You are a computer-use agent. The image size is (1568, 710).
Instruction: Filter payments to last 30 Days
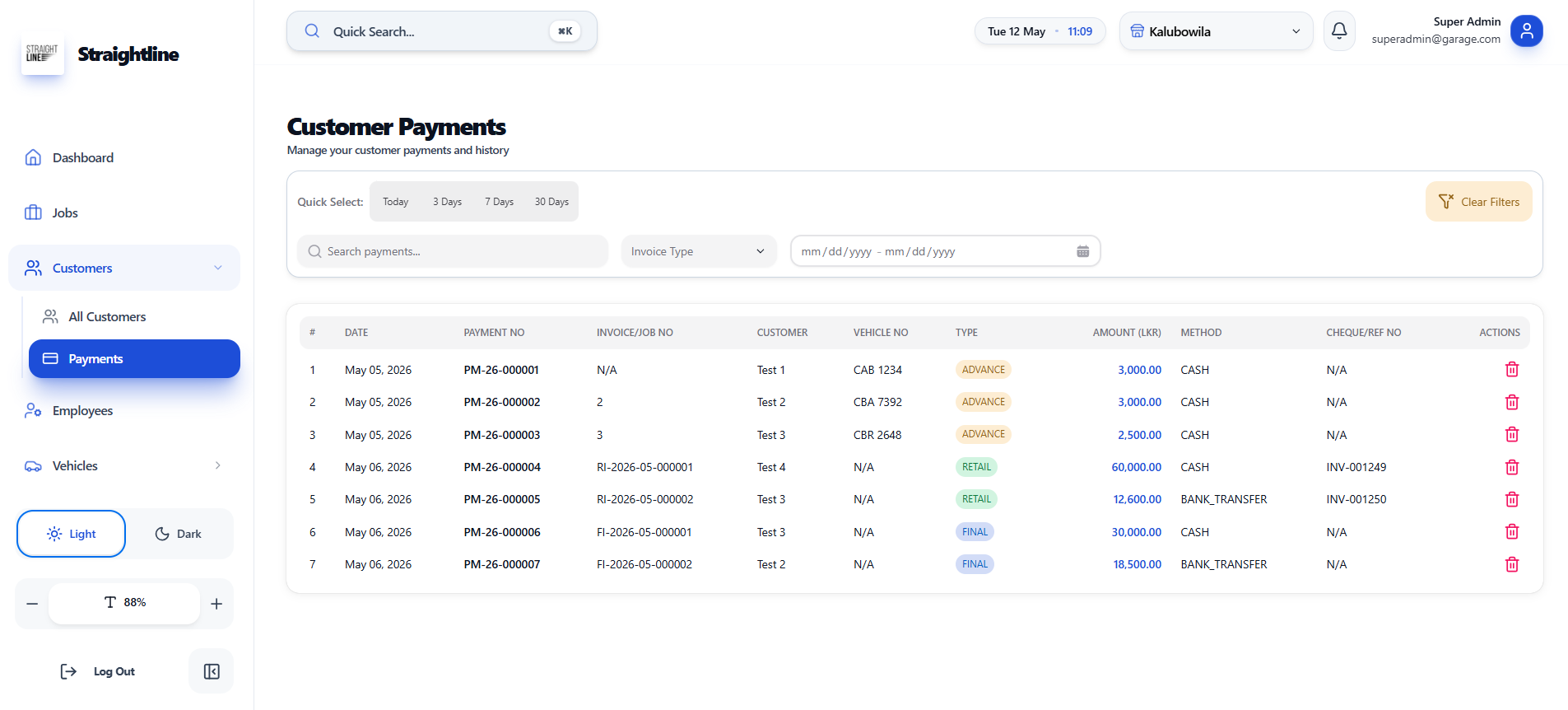coord(551,202)
